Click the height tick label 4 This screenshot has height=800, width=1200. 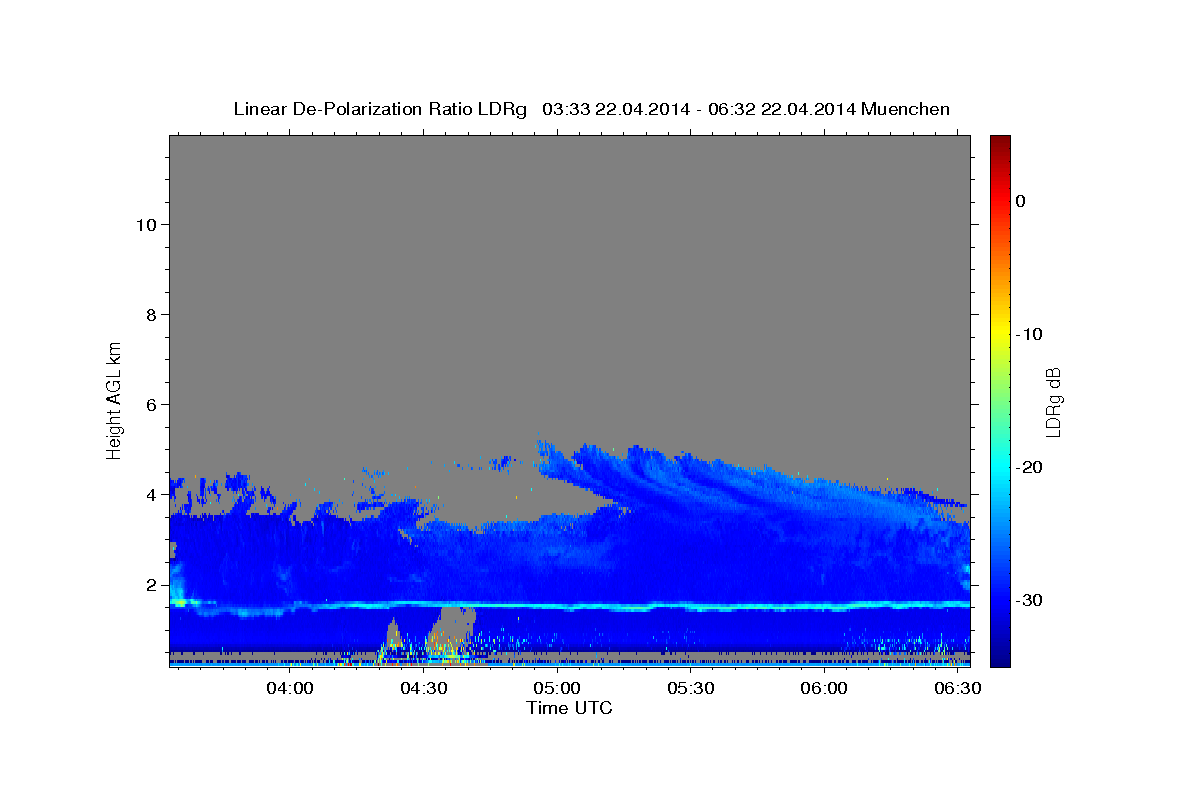[152, 495]
